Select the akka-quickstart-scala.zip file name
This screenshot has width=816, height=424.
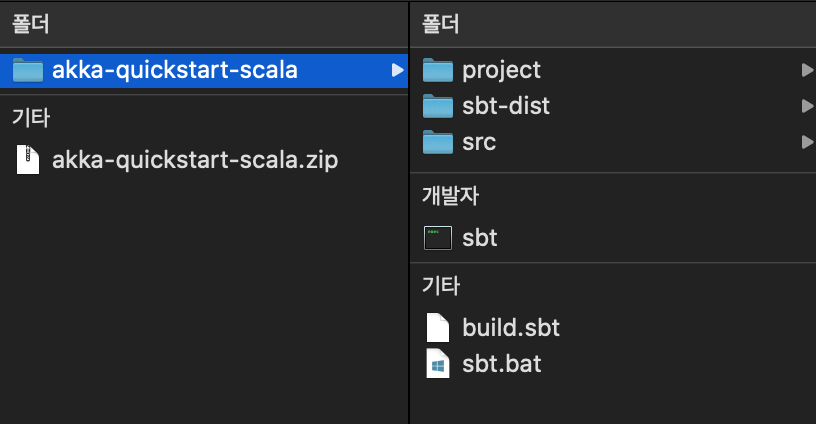[x=195, y=159]
